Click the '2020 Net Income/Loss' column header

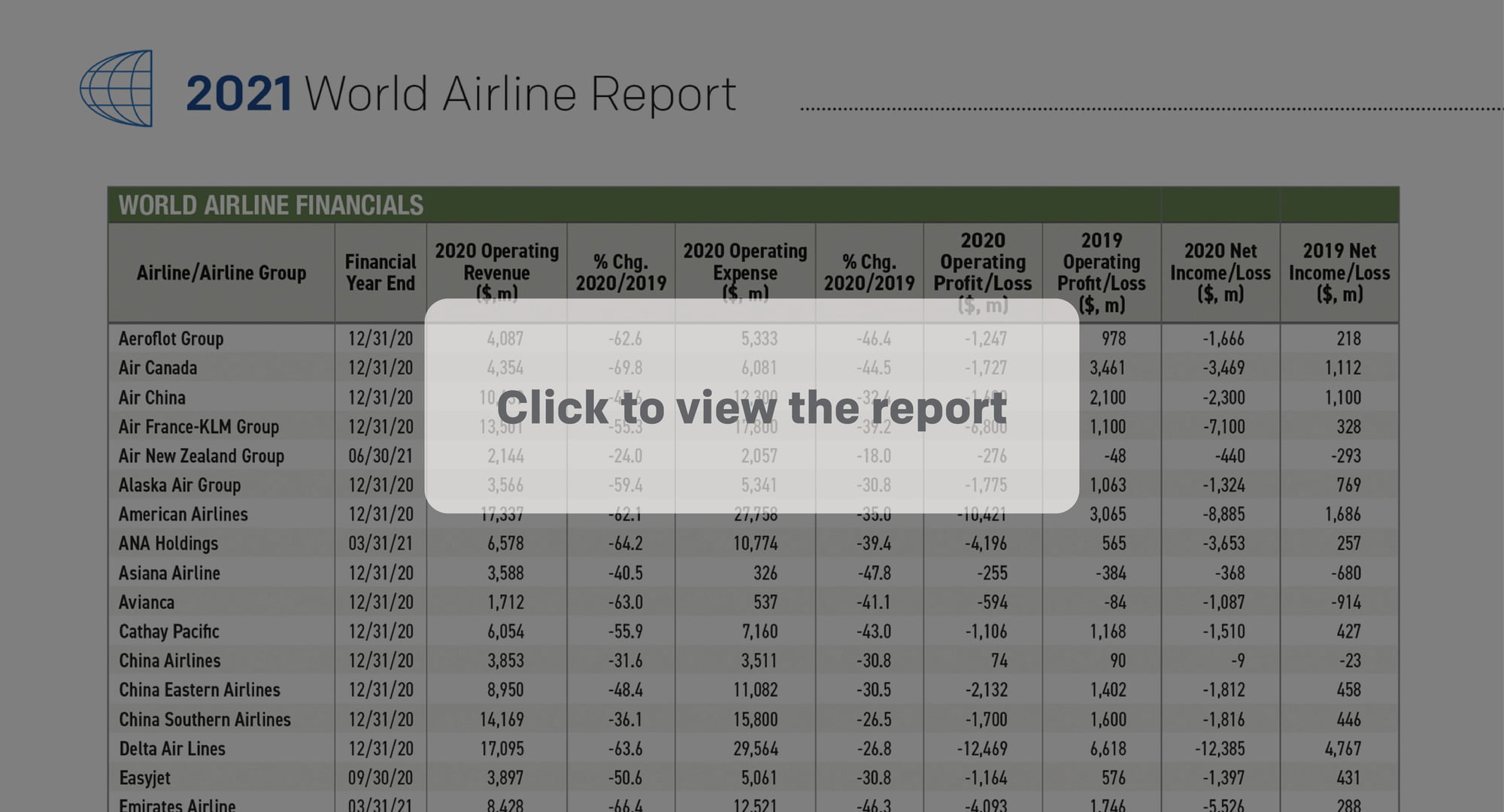1220,272
